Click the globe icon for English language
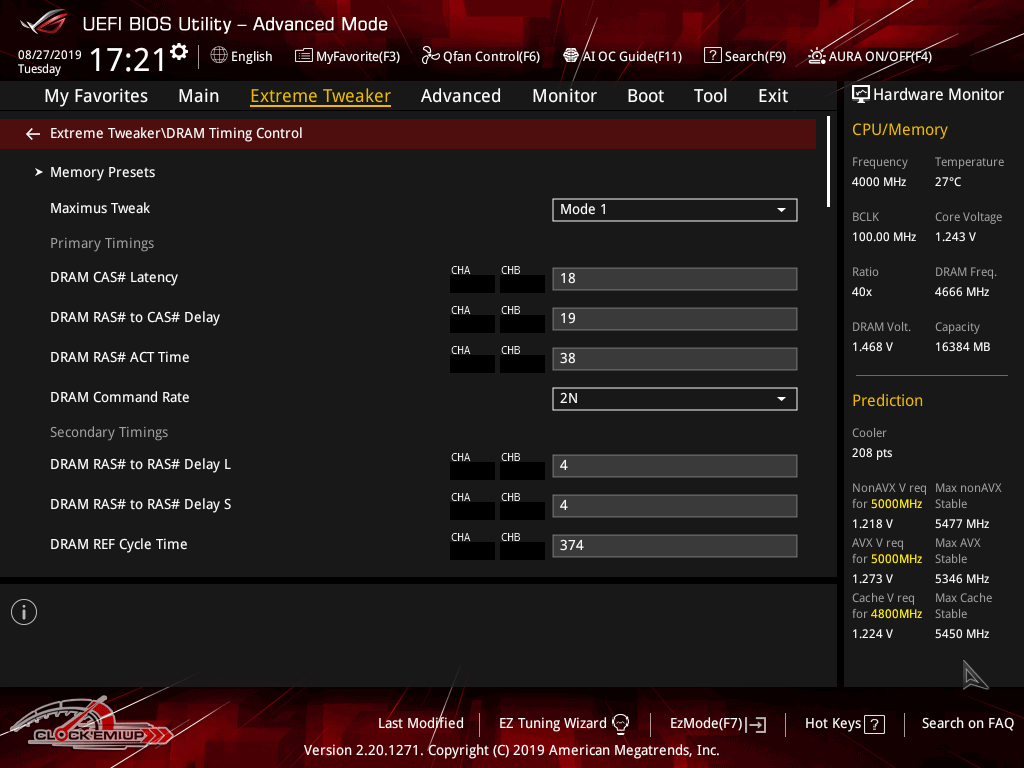This screenshot has width=1024, height=768. (x=219, y=56)
